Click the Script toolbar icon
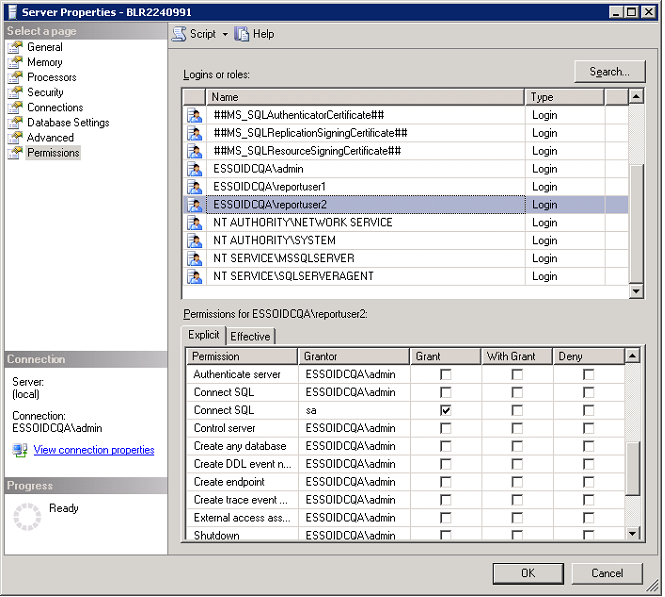This screenshot has width=665, height=597. 179,34
